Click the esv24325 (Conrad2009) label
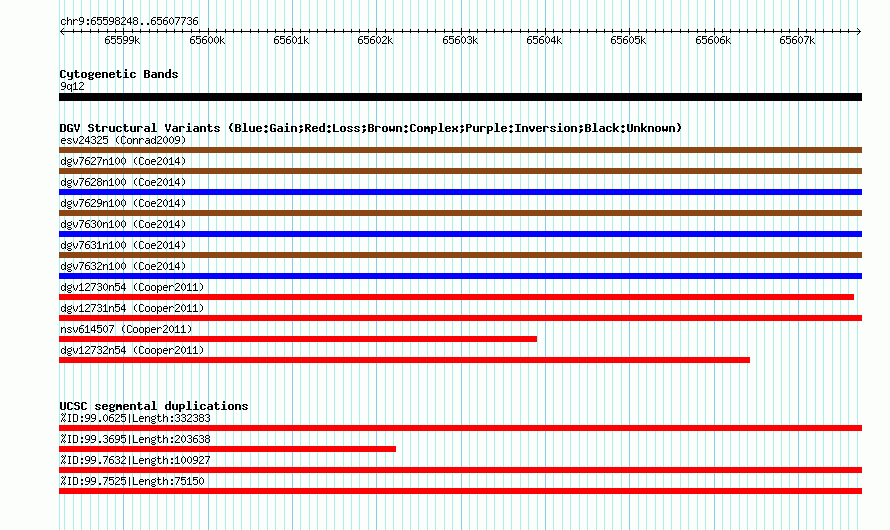Screen dimensions: 890x530 pos(123,140)
